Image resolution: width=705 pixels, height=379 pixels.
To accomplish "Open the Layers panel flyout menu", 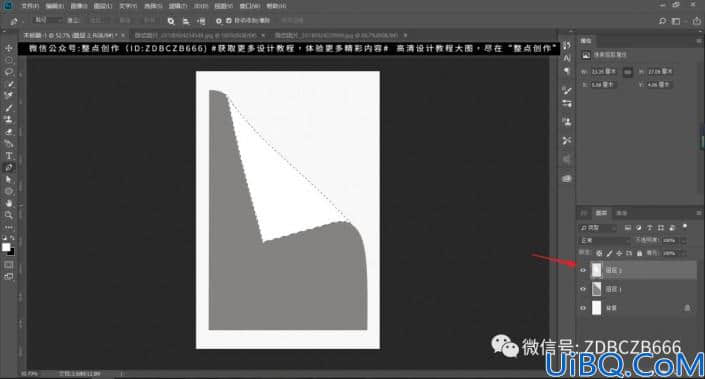I will click(x=699, y=213).
